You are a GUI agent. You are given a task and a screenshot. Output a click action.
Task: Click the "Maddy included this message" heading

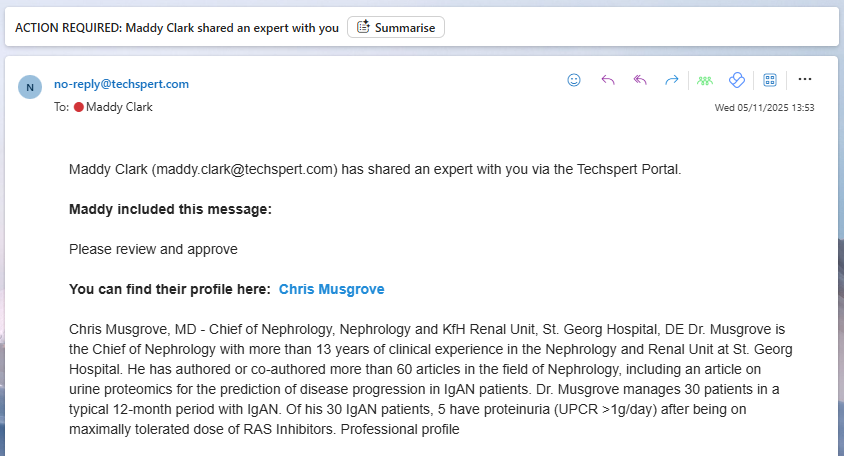[x=171, y=209]
